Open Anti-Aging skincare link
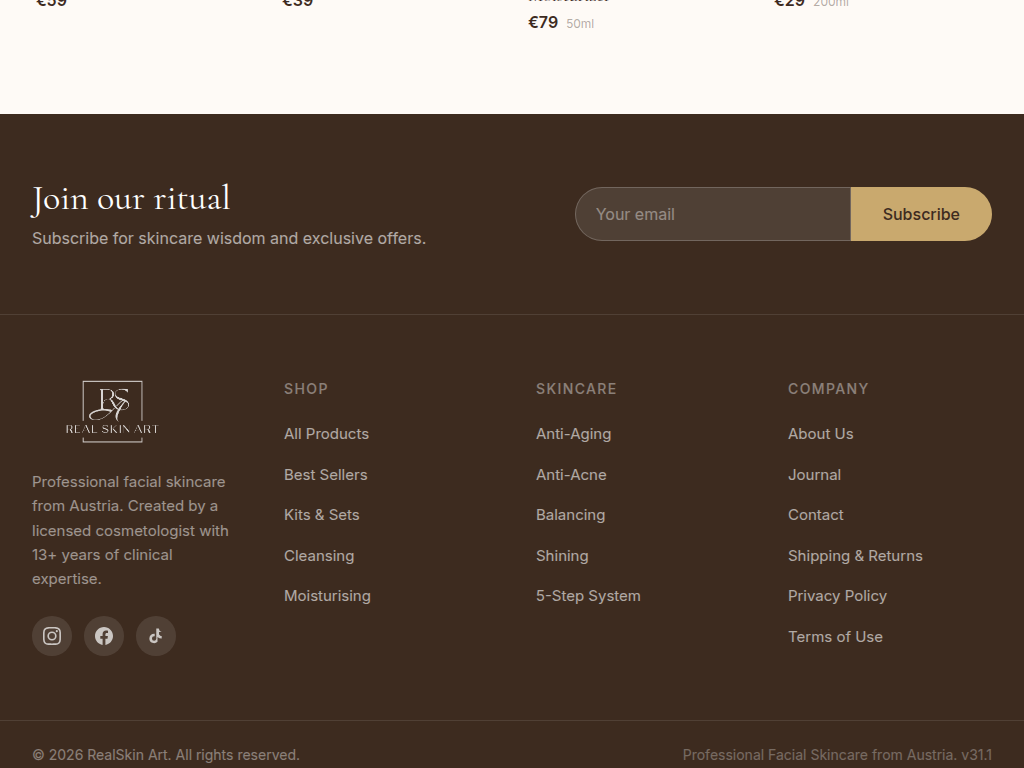 [573, 434]
